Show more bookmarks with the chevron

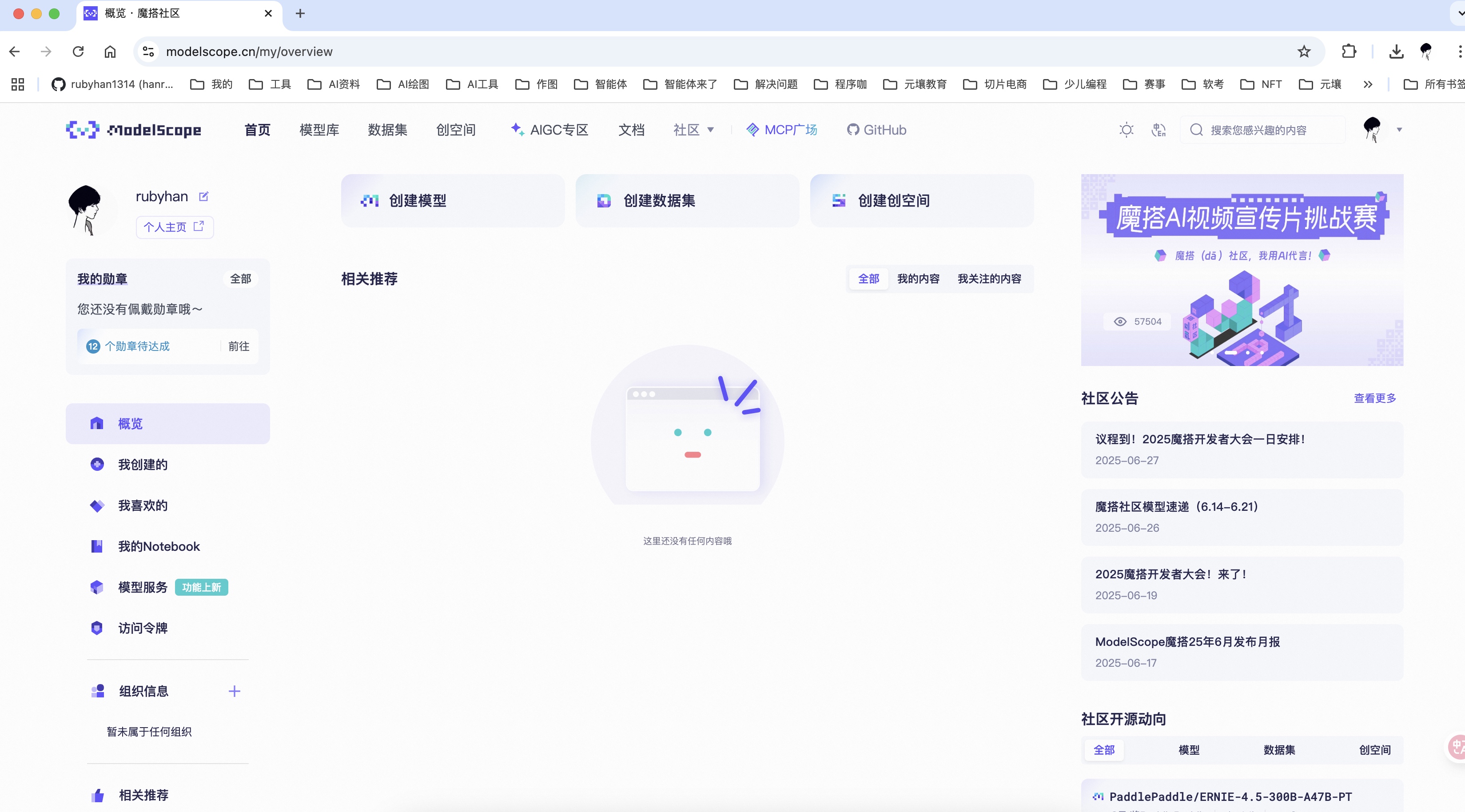(1367, 84)
